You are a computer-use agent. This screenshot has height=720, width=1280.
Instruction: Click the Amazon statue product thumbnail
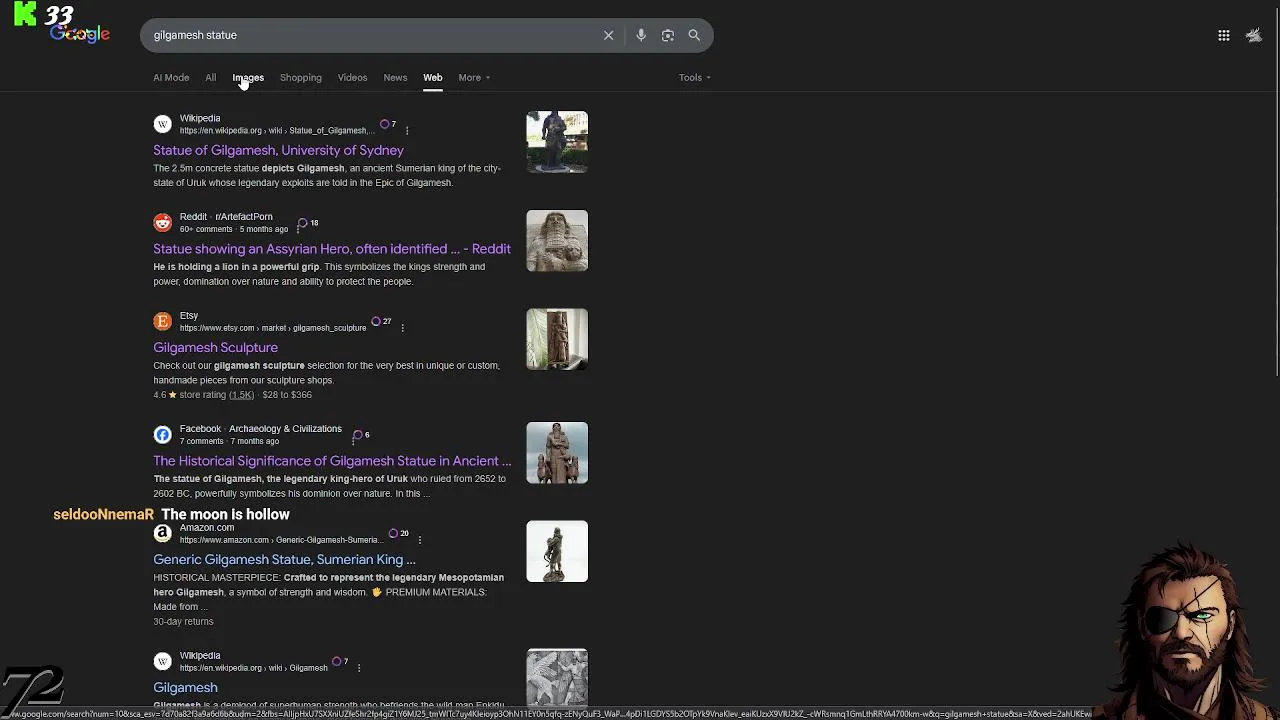(x=557, y=551)
